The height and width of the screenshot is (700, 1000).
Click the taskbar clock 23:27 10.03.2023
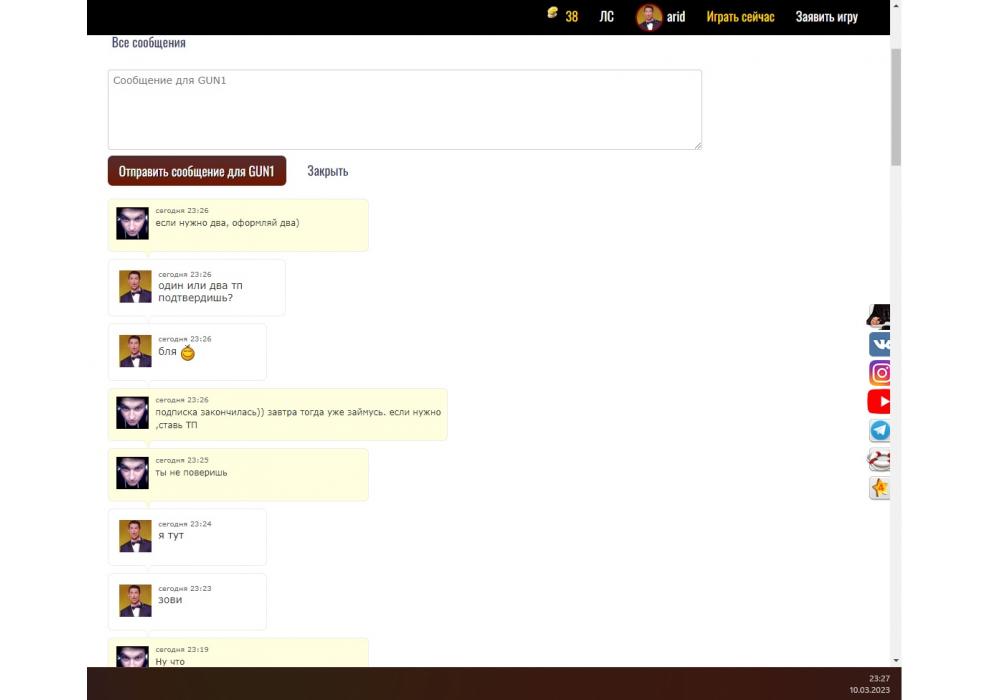click(869, 684)
